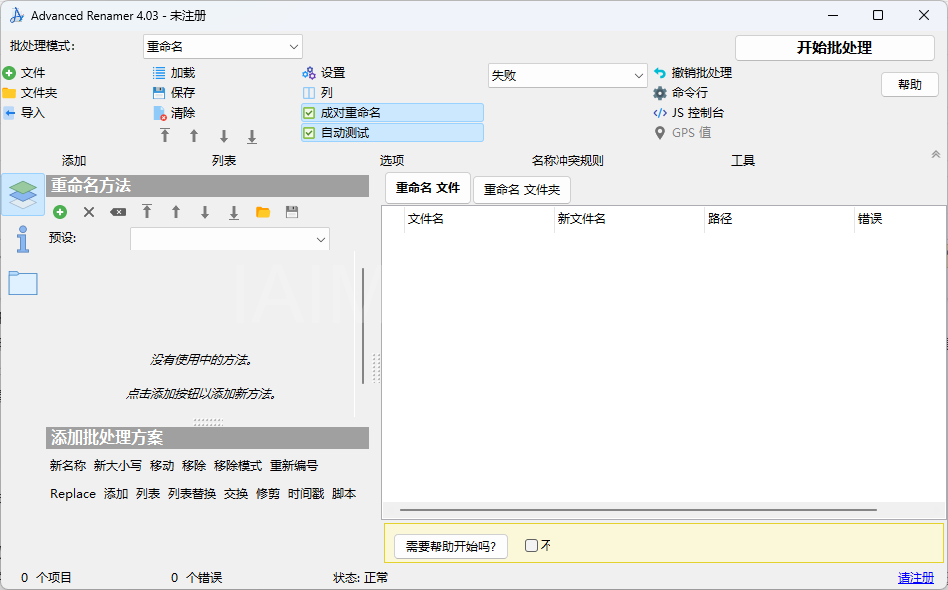Click the 需要帮助开始吗? button
Screen dimensions: 948x590
coord(451,546)
